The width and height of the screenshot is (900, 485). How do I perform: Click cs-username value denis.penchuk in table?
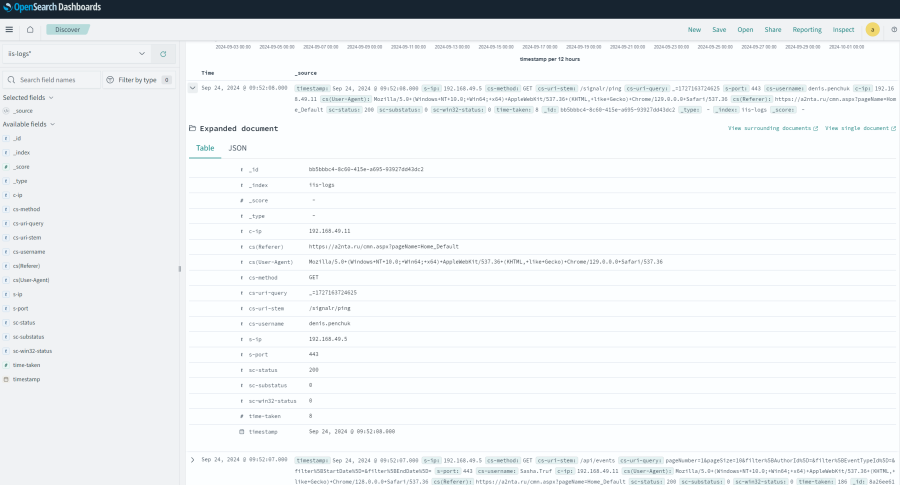[x=329, y=324]
